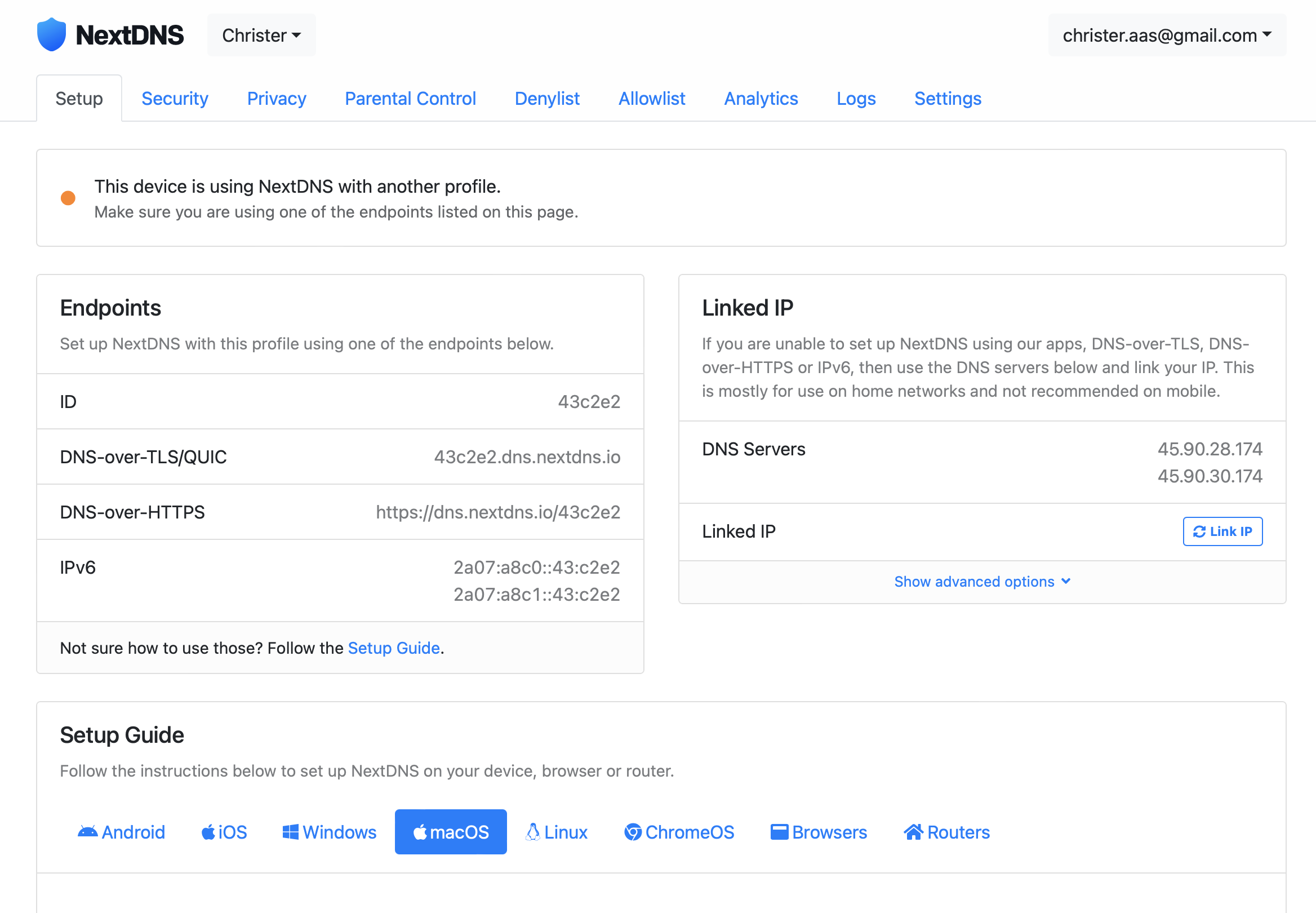Click IPv6 address 2a07:a8c0::43:c2e2
Image resolution: width=1316 pixels, height=913 pixels.
coord(537,567)
